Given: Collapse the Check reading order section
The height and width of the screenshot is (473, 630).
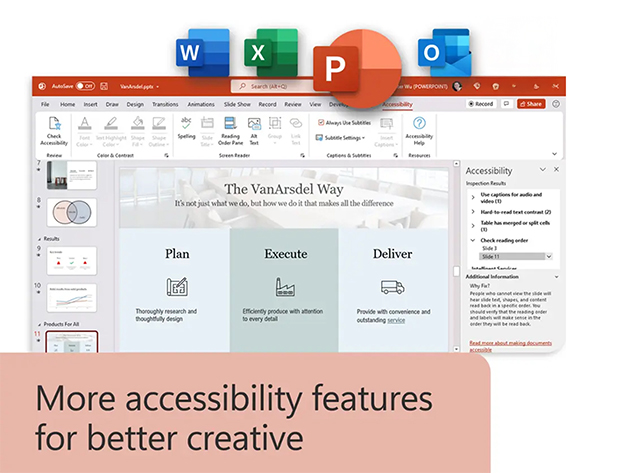Looking at the screenshot, I should click(x=473, y=240).
